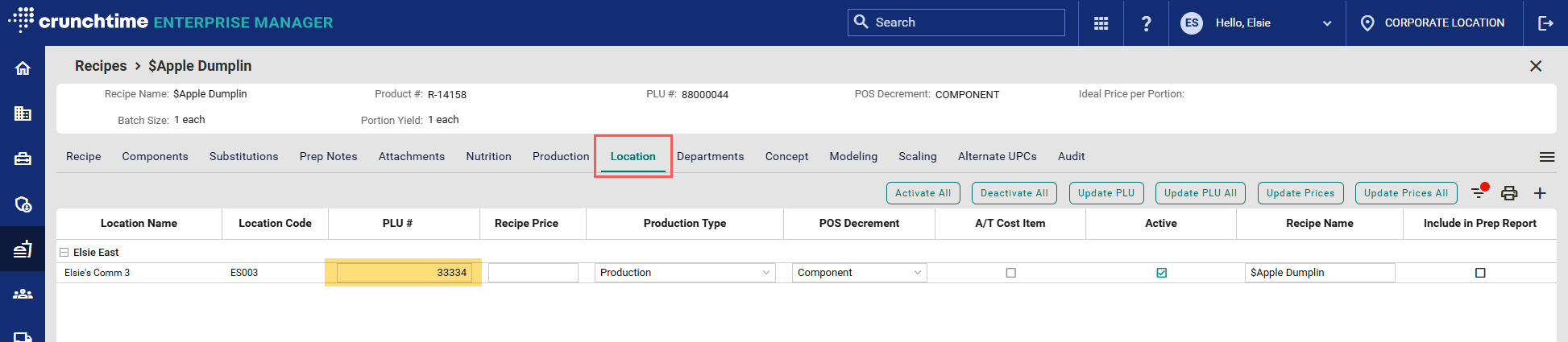
Task: Click the Update PLU All button
Action: pos(1200,193)
